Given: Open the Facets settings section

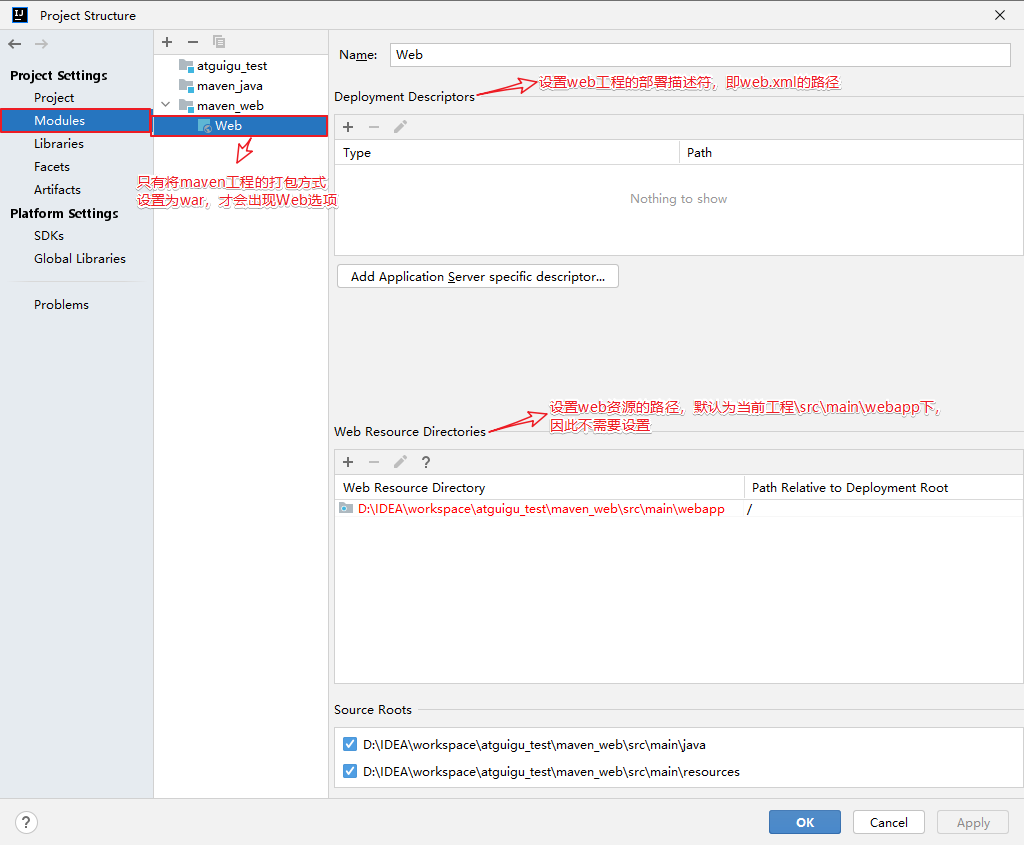Looking at the screenshot, I should pos(52,166).
